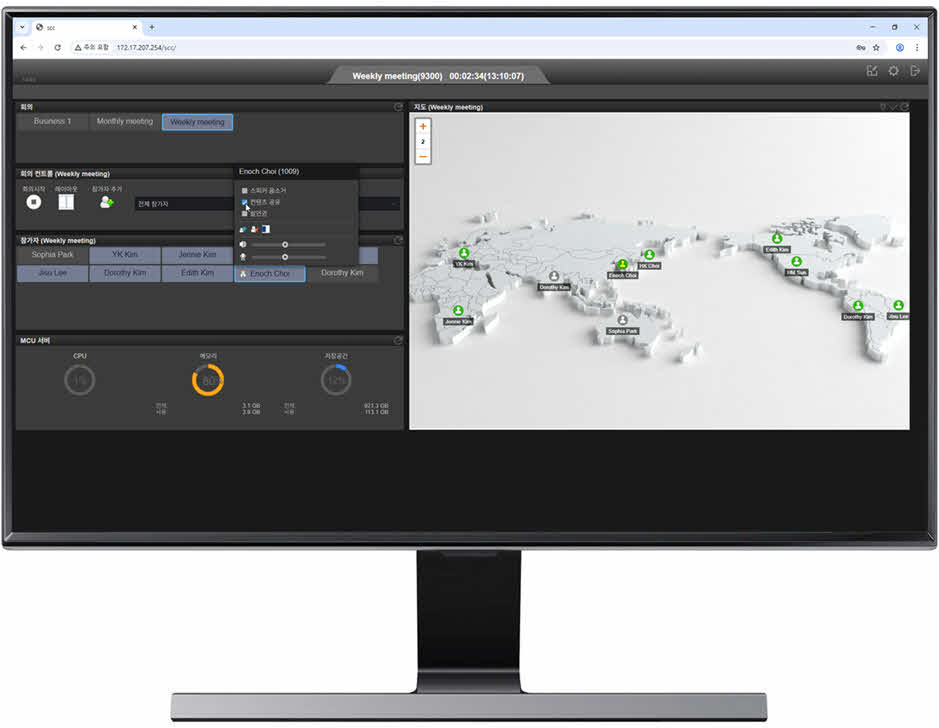Image resolution: width=939 pixels, height=728 pixels.
Task: Open settings gear in top header
Action: (894, 71)
